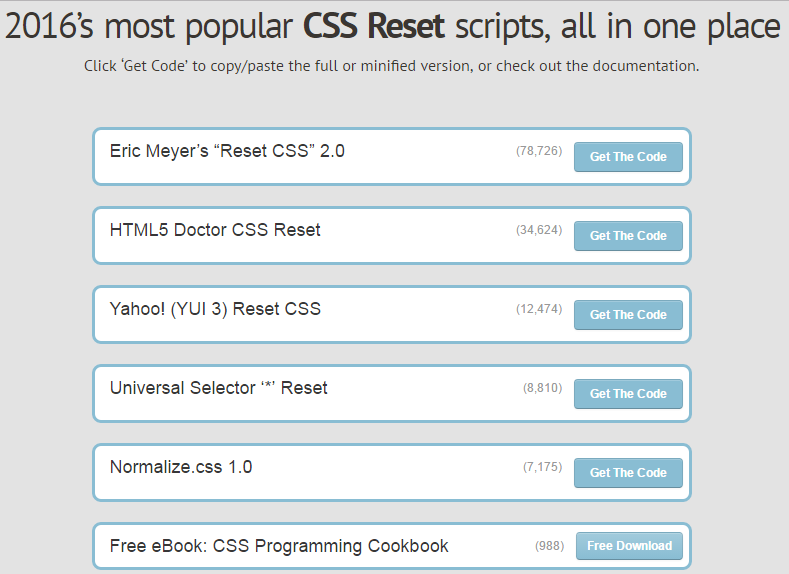Select the HTML5 Doctor CSS Reset title
789x574 pixels.
pos(215,230)
